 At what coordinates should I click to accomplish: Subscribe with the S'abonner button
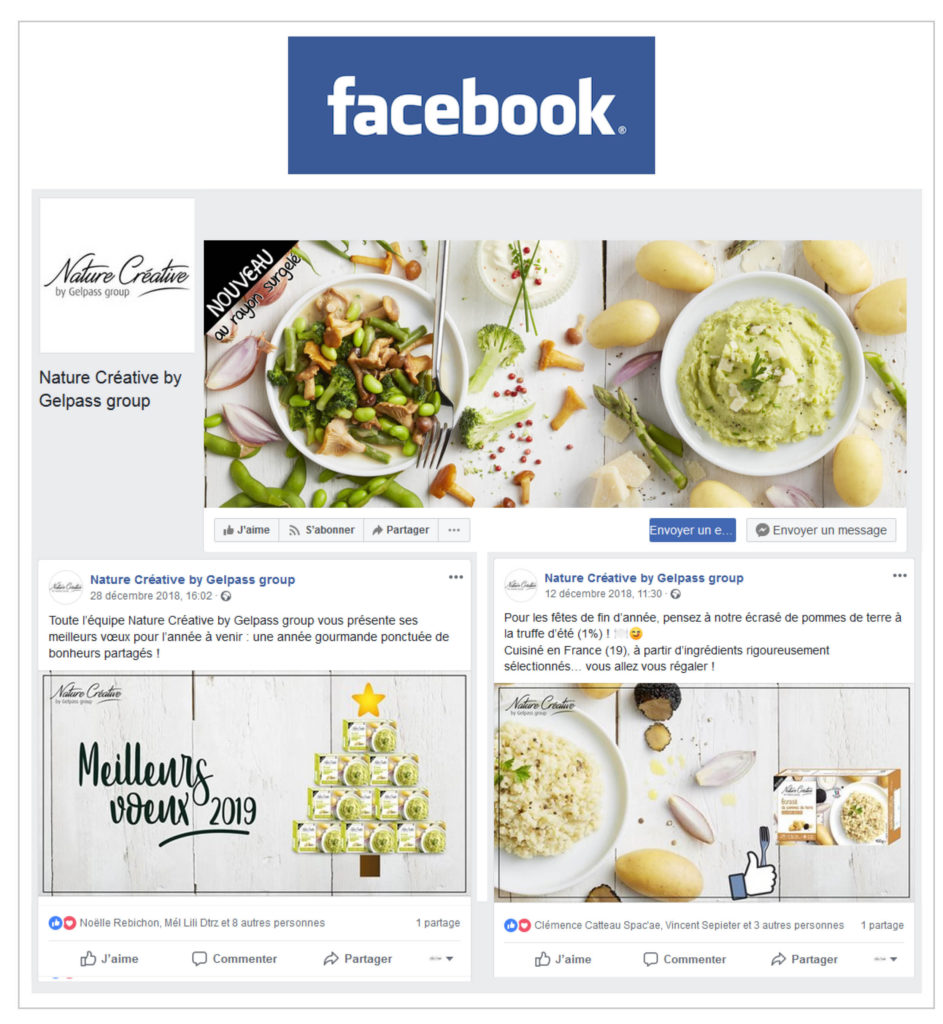click(321, 530)
